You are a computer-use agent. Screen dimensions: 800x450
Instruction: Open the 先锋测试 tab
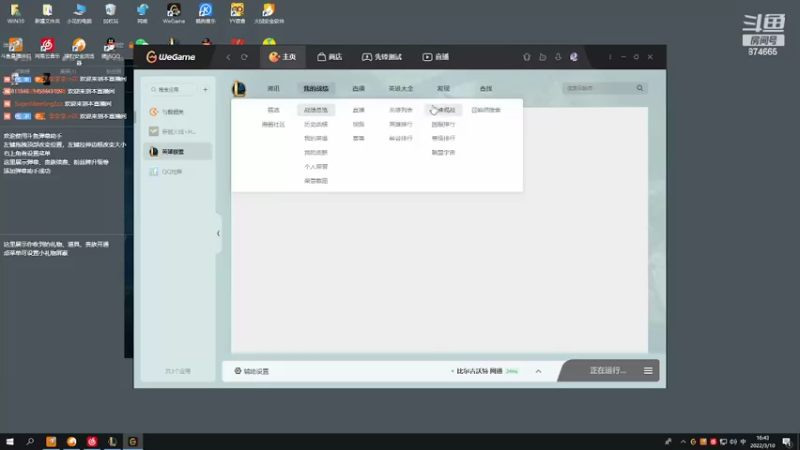(382, 57)
